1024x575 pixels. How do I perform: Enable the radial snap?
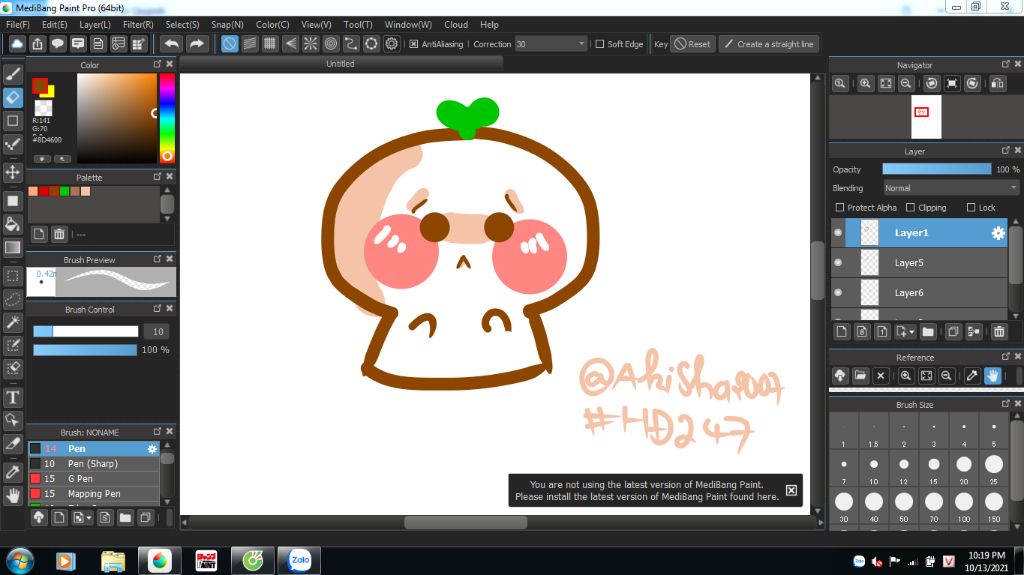click(310, 44)
